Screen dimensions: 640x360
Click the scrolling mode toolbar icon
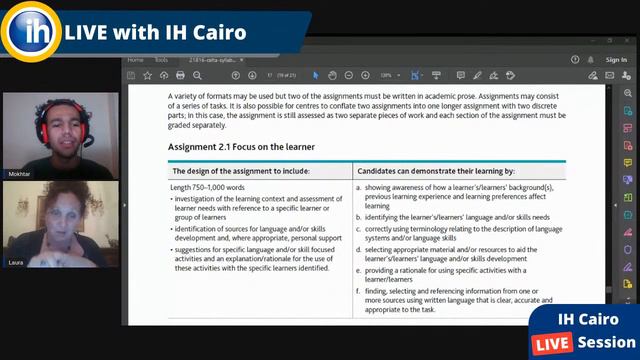coord(436,76)
